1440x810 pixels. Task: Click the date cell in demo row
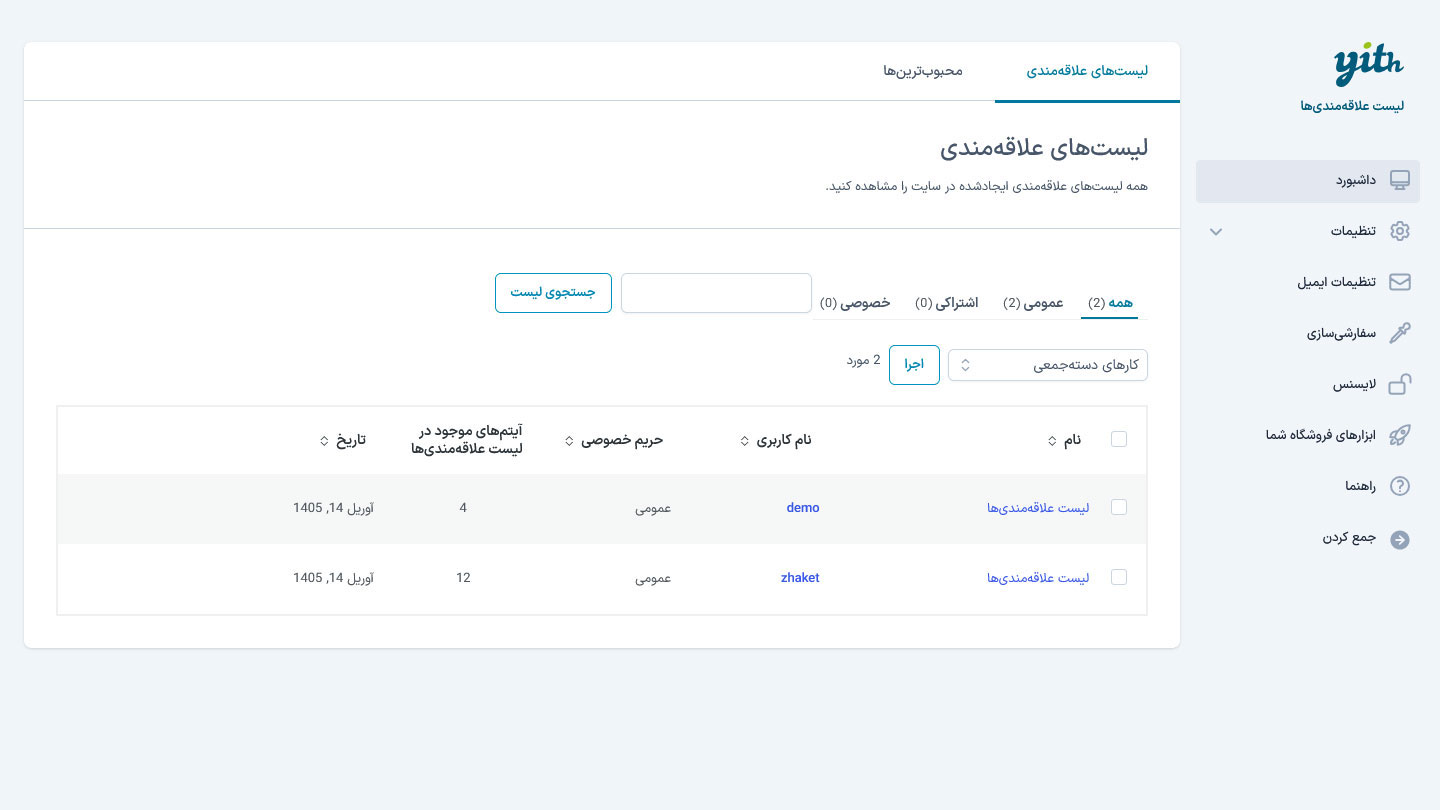(x=334, y=508)
